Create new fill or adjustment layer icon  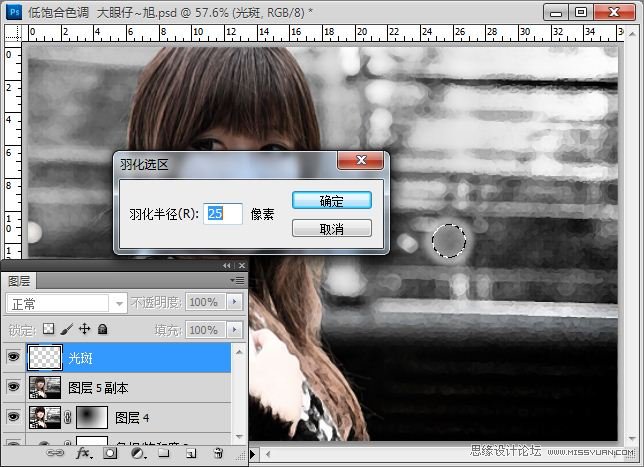(138, 453)
